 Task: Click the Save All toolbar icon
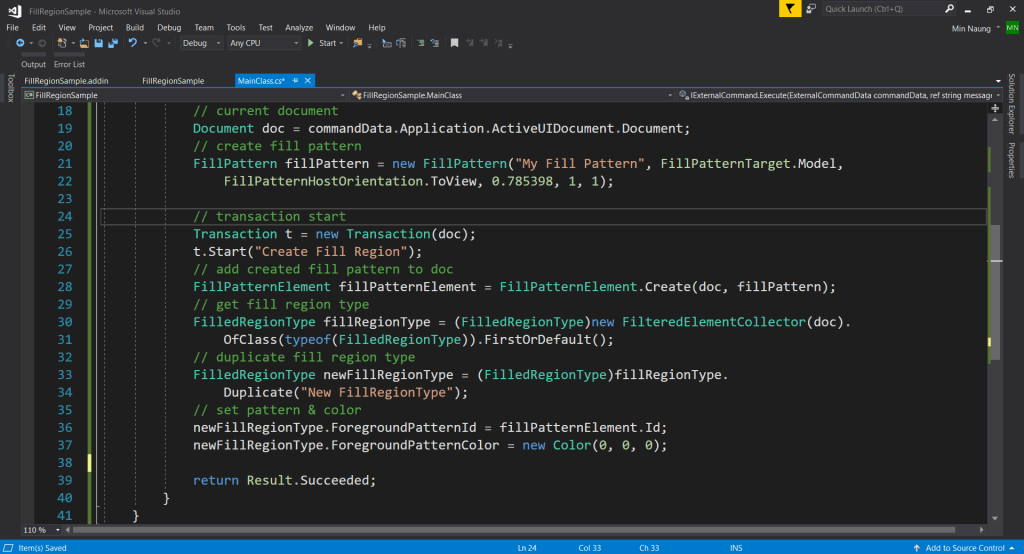[111, 43]
